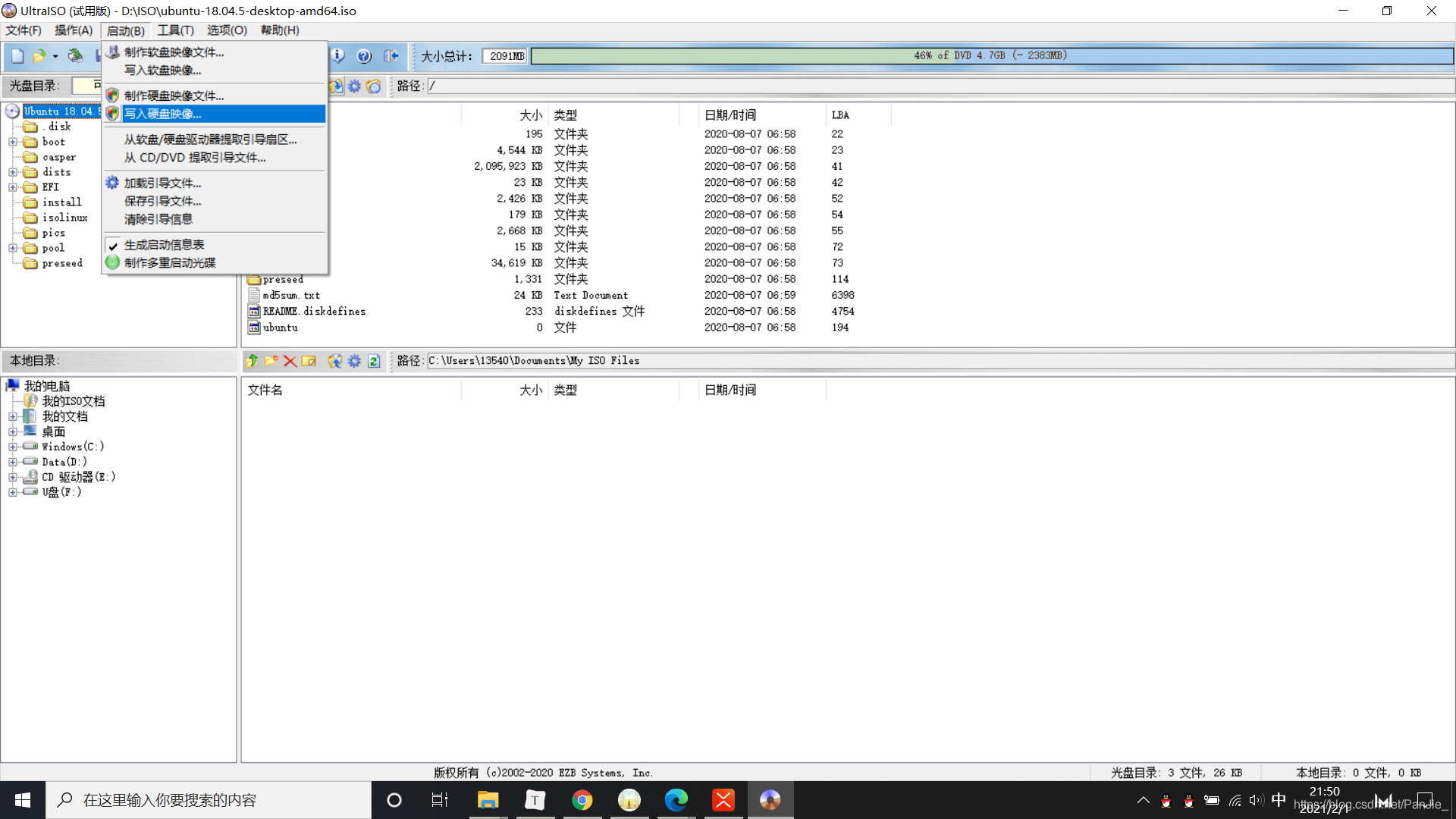The width and height of the screenshot is (1456, 819).
Task: Choose 清除引导信息 menu entry
Action: click(x=215, y=219)
